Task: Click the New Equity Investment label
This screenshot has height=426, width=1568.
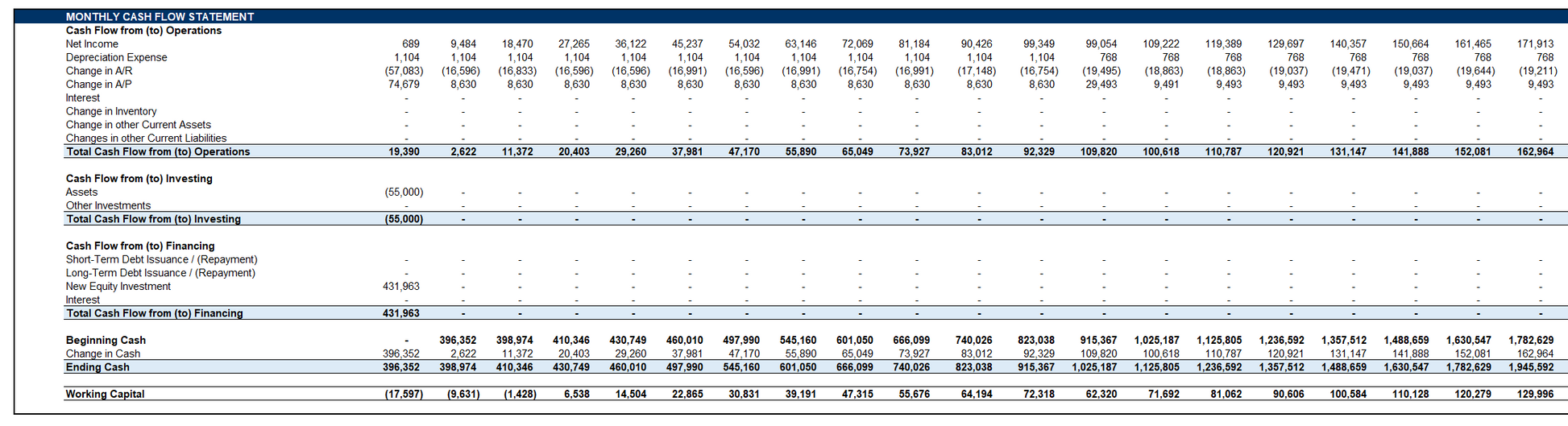Action: pos(118,287)
